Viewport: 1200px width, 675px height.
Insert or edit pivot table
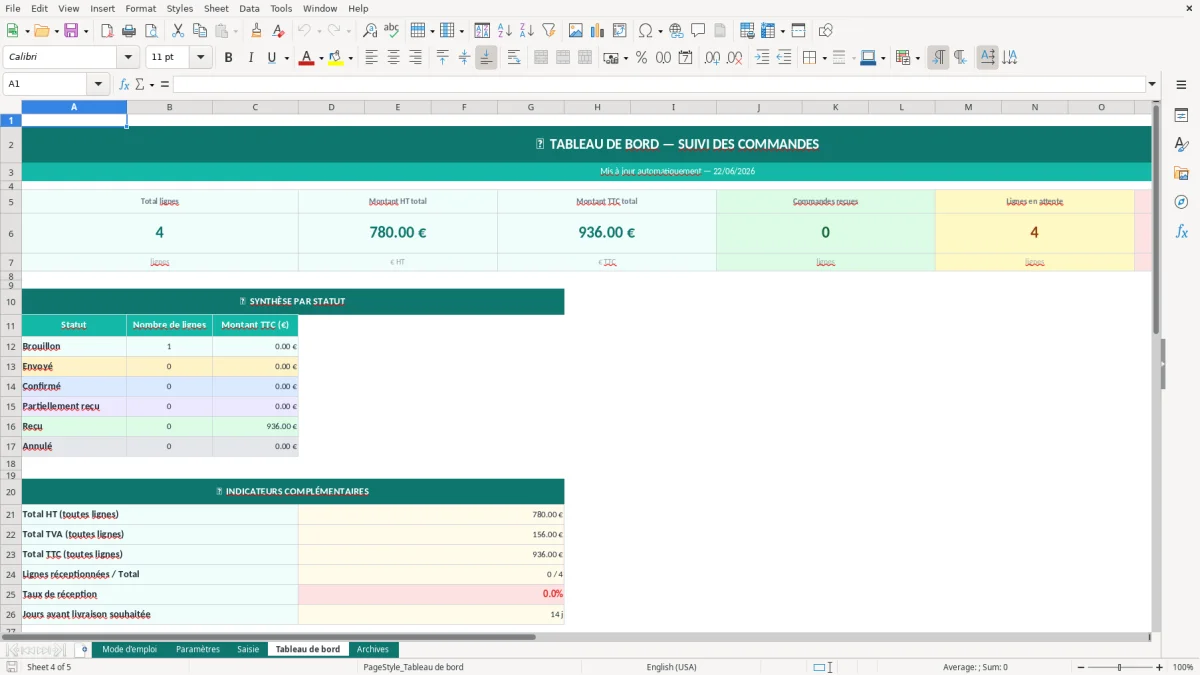pyautogui.click(x=620, y=31)
